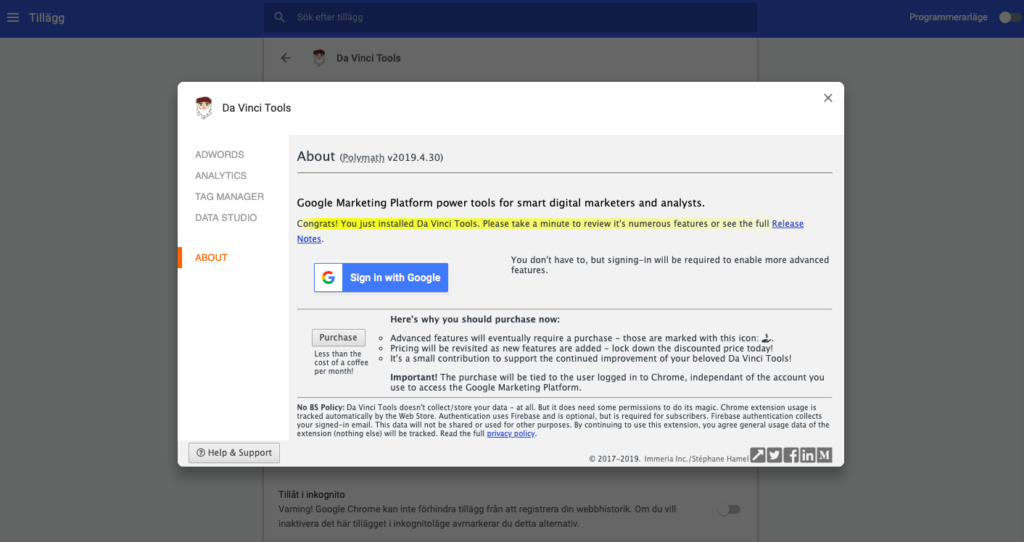Click the Google G logo on sign-in button
Image resolution: width=1024 pixels, height=542 pixels.
pyautogui.click(x=328, y=278)
